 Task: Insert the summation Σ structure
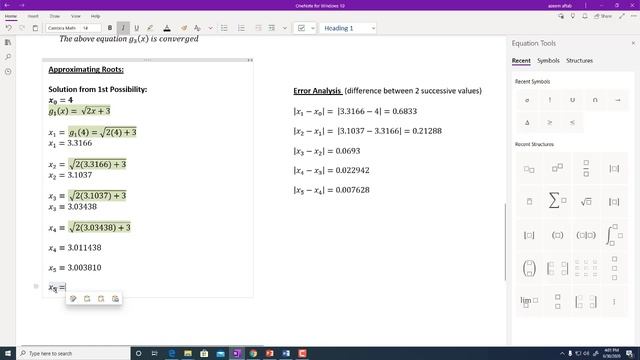tap(558, 201)
